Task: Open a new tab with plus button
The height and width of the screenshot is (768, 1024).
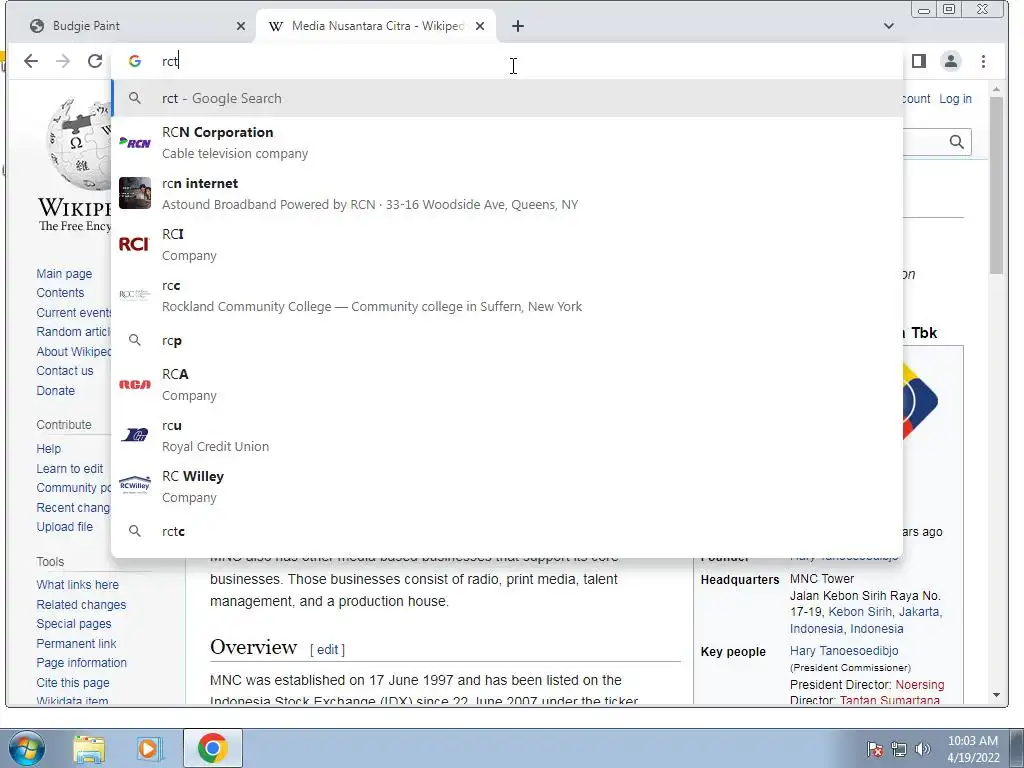Action: (518, 26)
